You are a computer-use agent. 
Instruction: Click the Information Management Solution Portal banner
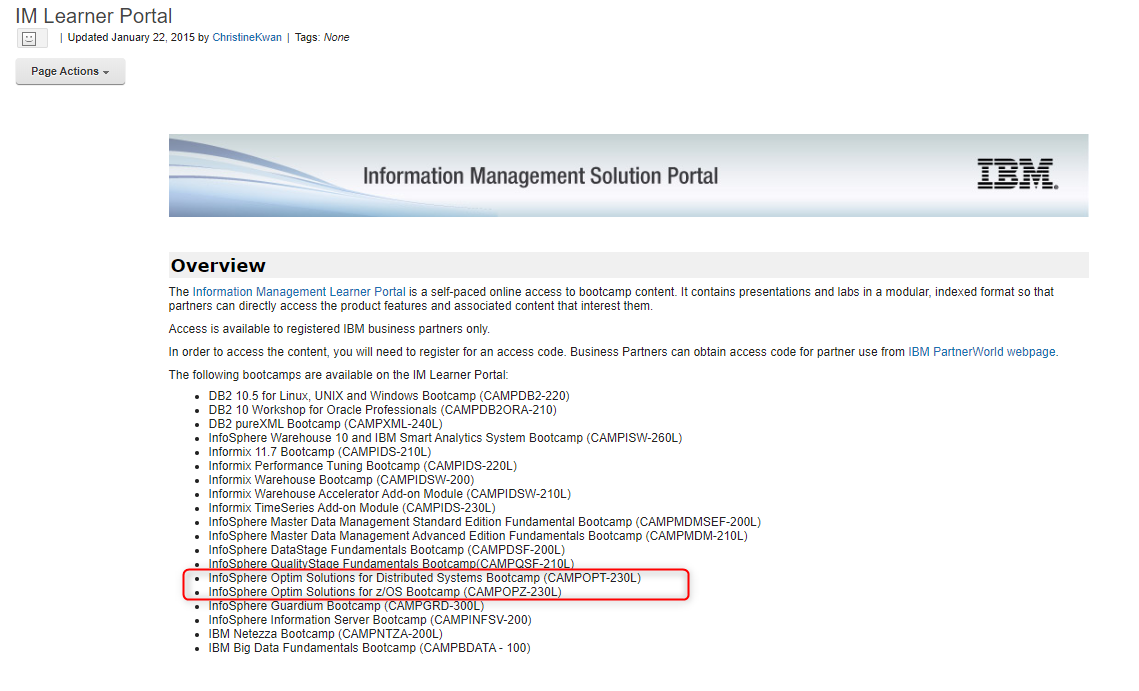[628, 175]
